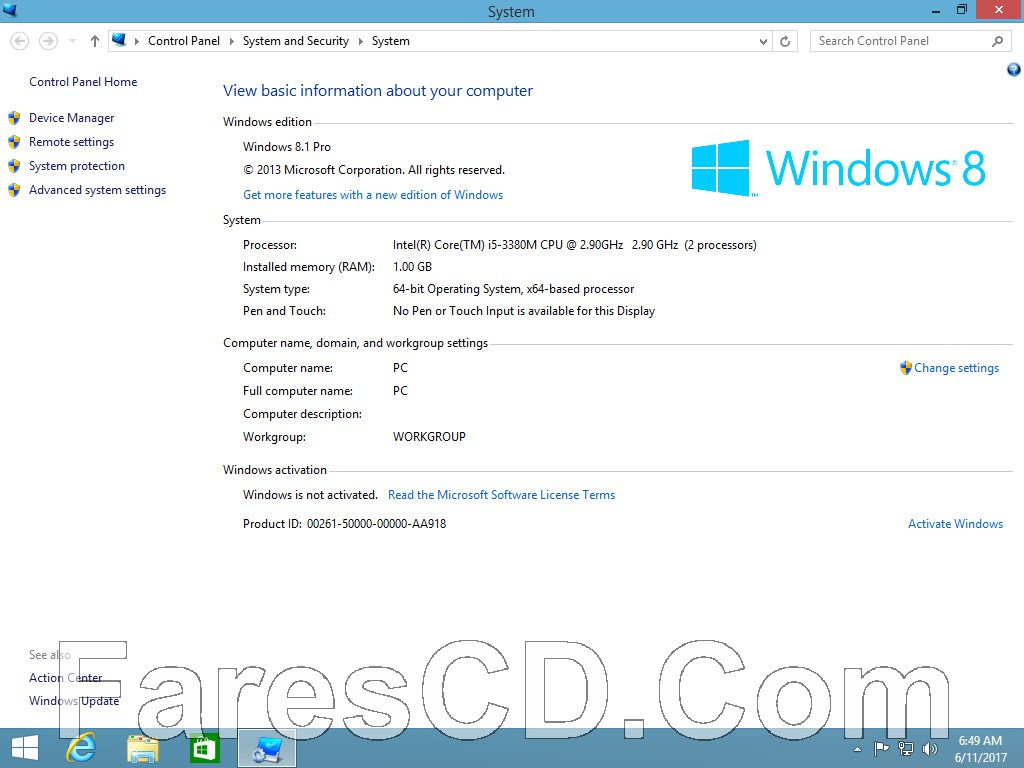Go up one level with the Up arrow
This screenshot has height=768, width=1024.
[x=95, y=41]
